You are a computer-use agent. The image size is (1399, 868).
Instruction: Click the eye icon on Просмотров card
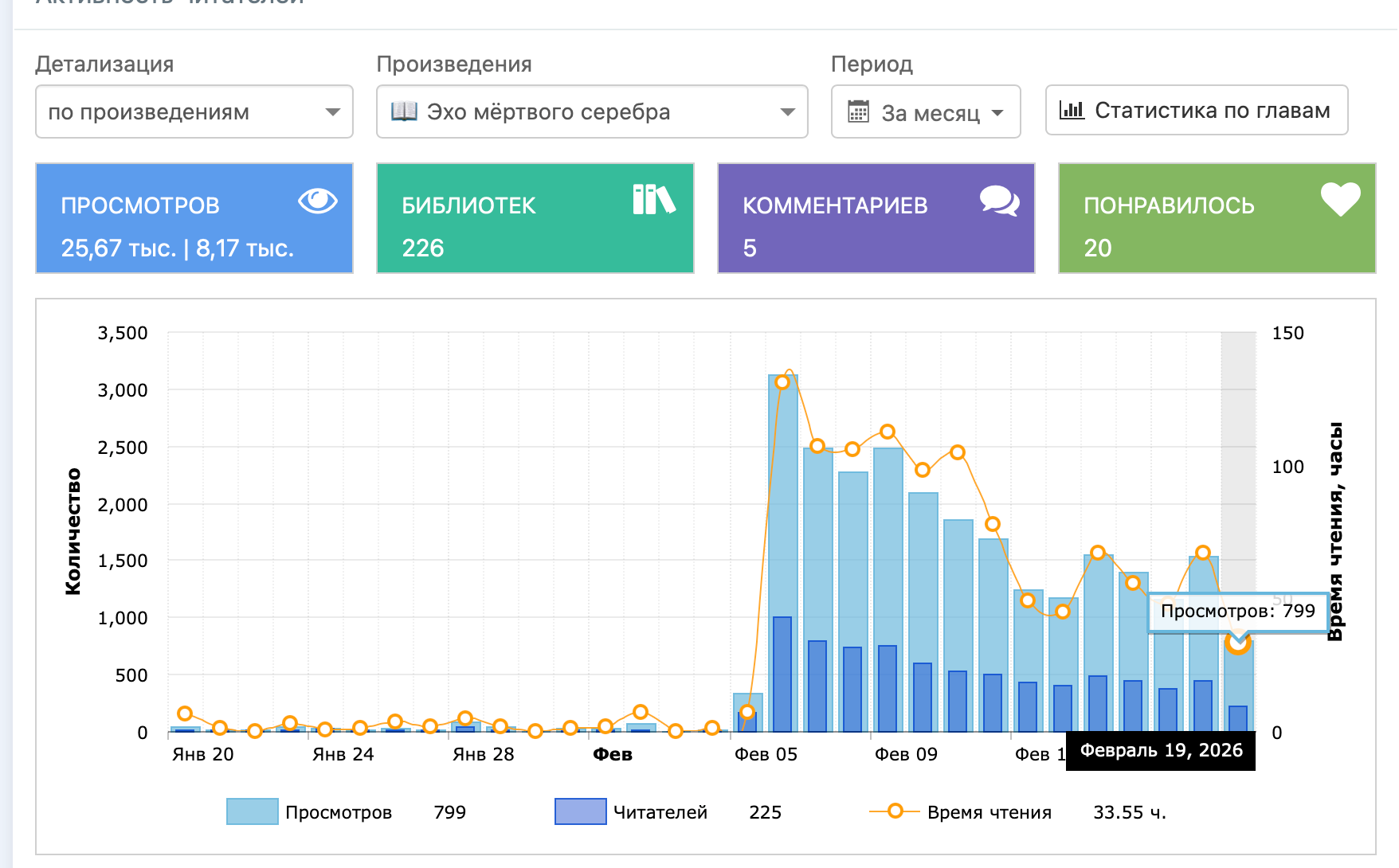tap(317, 201)
